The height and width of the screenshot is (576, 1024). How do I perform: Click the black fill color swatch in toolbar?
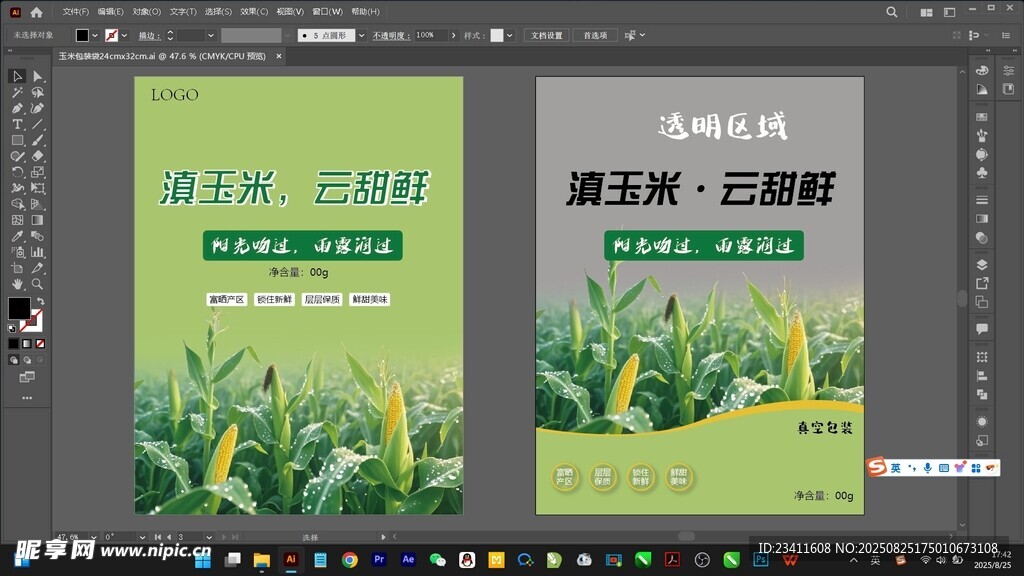click(x=19, y=308)
